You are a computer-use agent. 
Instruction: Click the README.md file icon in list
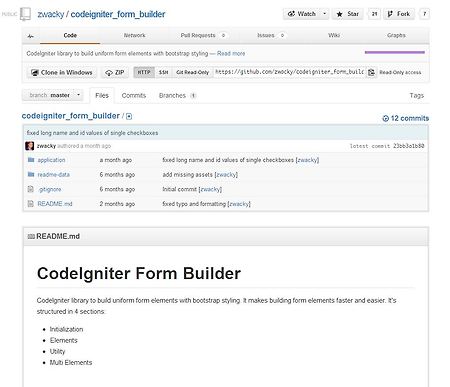coord(31,203)
